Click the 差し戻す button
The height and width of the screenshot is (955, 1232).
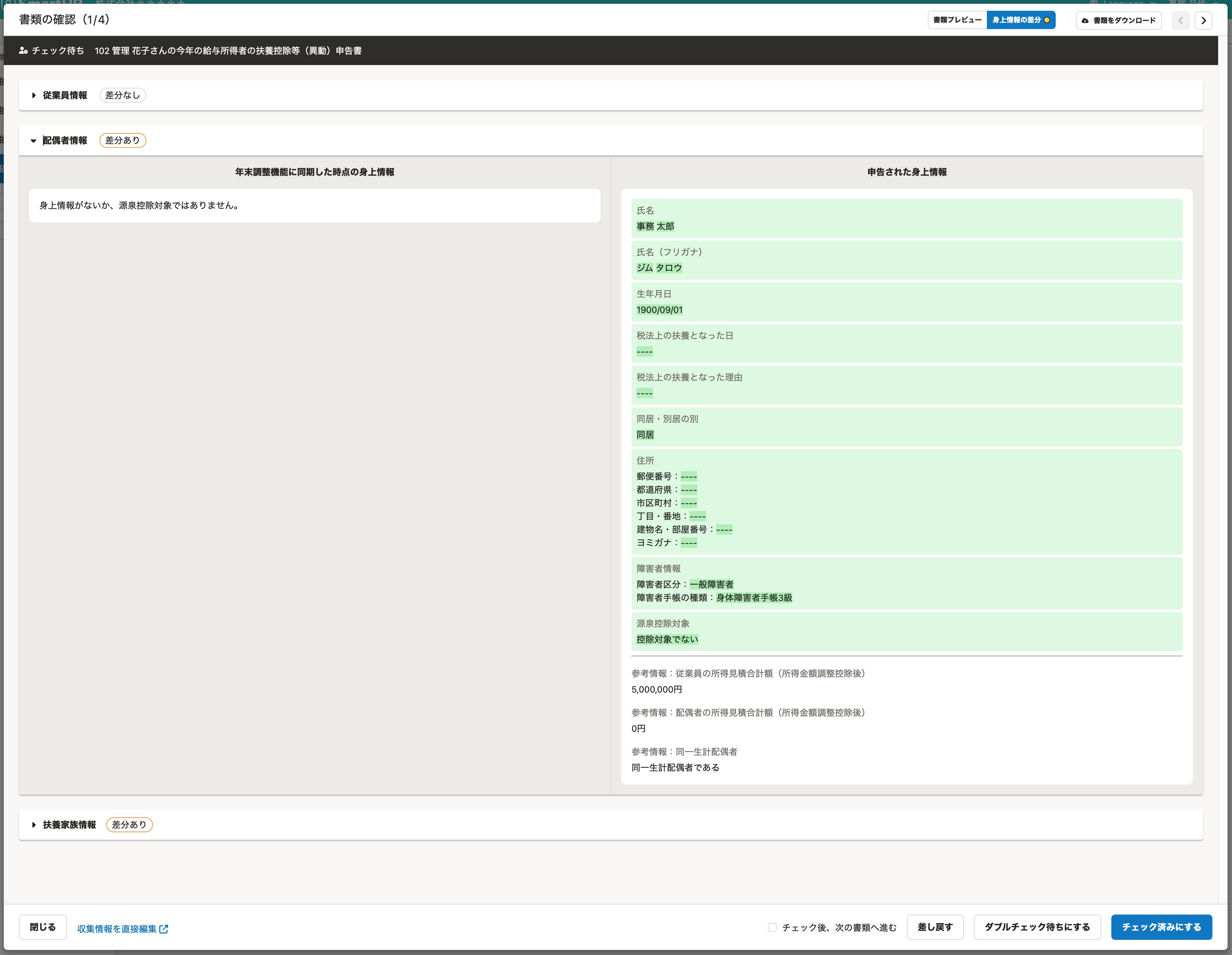935,927
